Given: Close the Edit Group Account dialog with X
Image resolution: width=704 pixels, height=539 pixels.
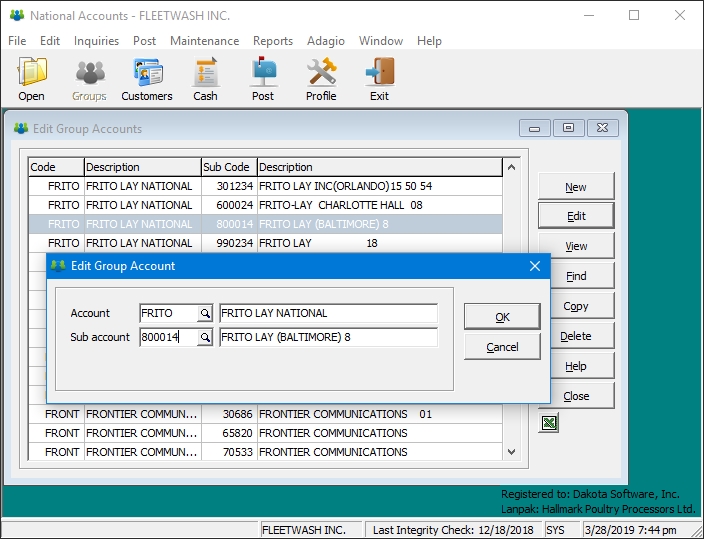Looking at the screenshot, I should [535, 266].
